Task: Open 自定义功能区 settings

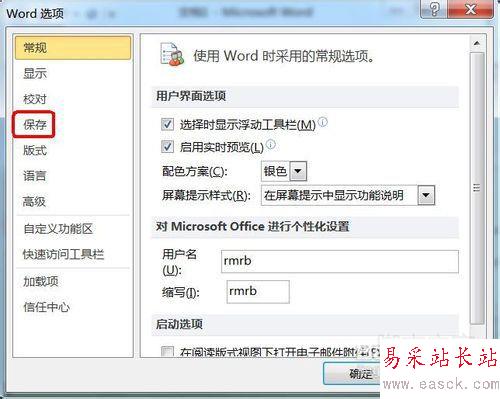Action: point(58,229)
